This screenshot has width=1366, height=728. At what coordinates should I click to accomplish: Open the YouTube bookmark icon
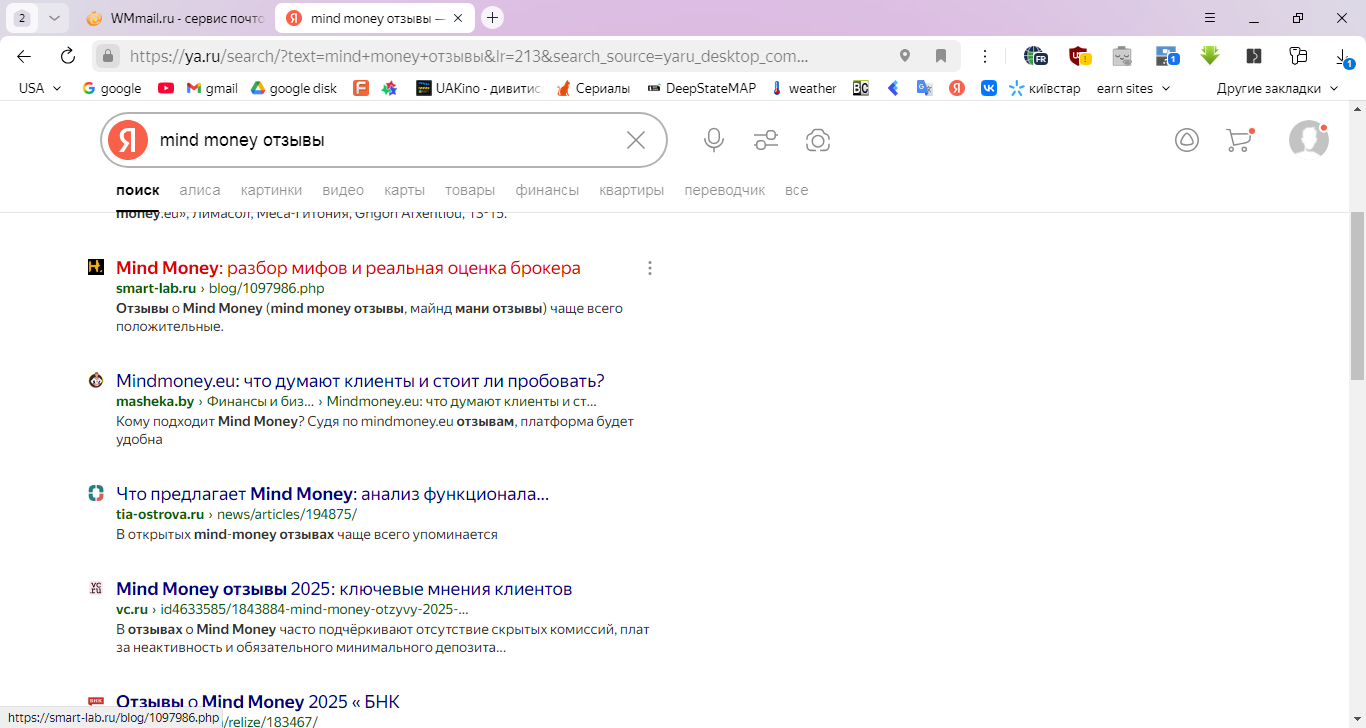166,88
